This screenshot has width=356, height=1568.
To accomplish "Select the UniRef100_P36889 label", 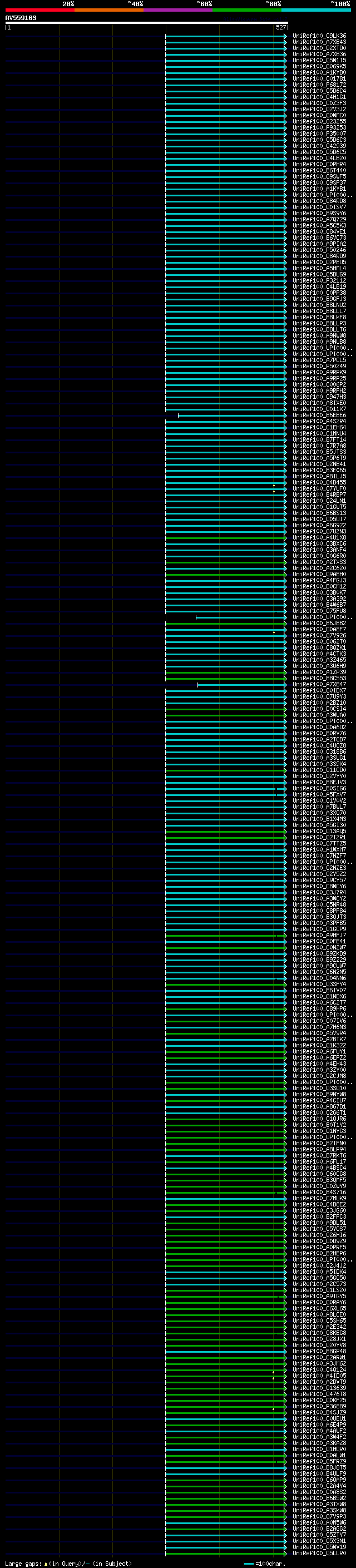I will (319, 1407).
